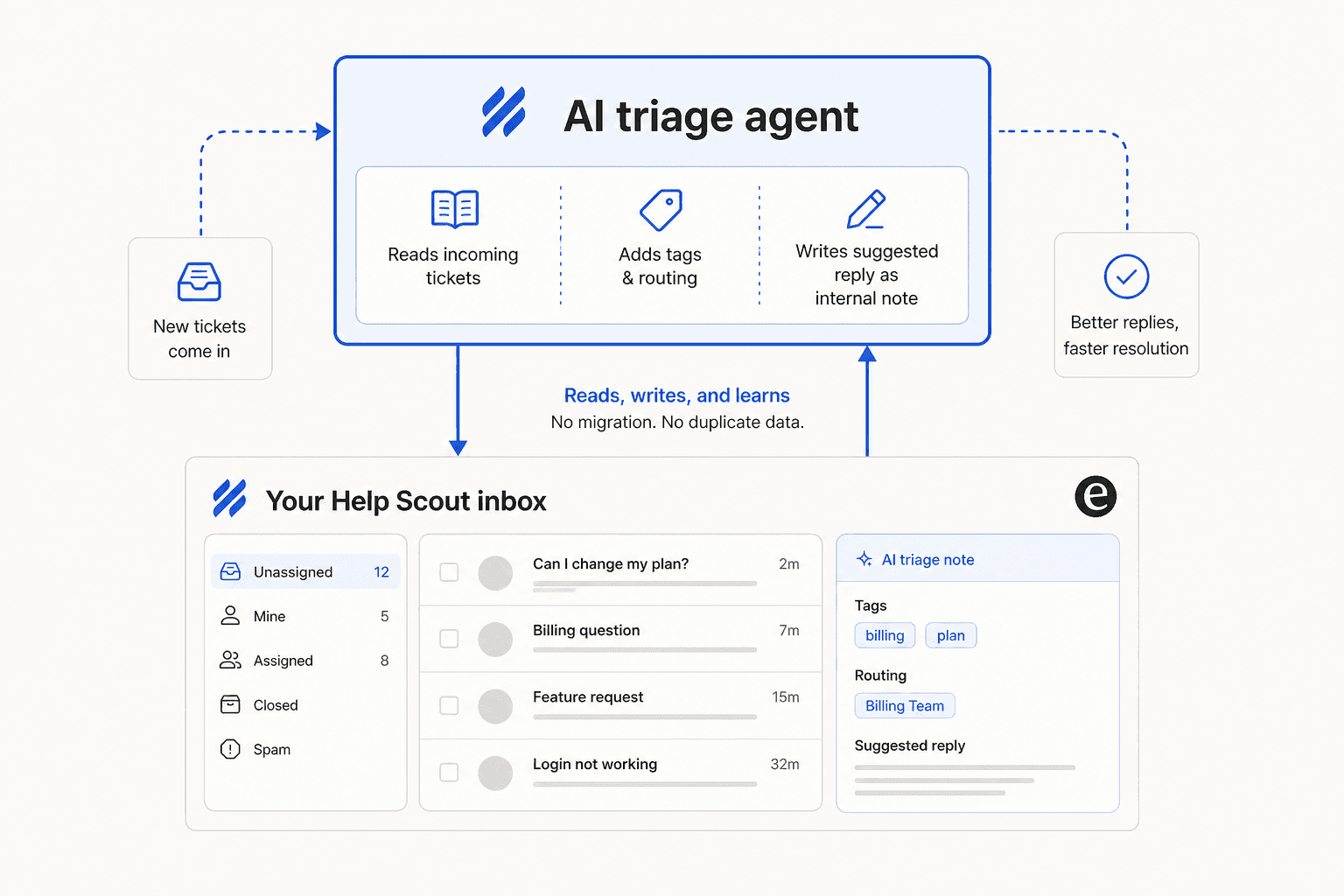Open the Unassigned folder

305,571
